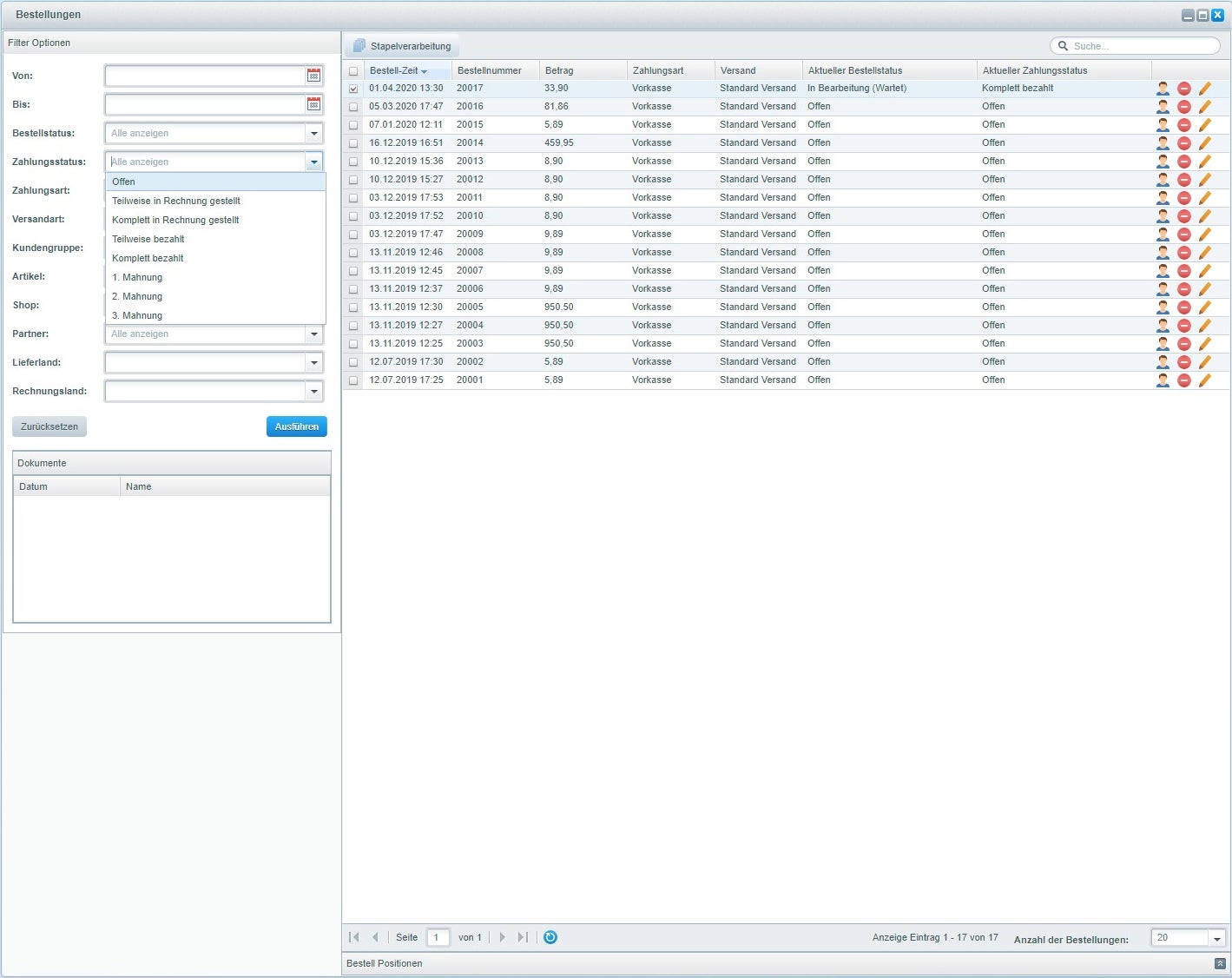
Task: Edit order 20012 with pencil icon
Action: pyautogui.click(x=1204, y=180)
